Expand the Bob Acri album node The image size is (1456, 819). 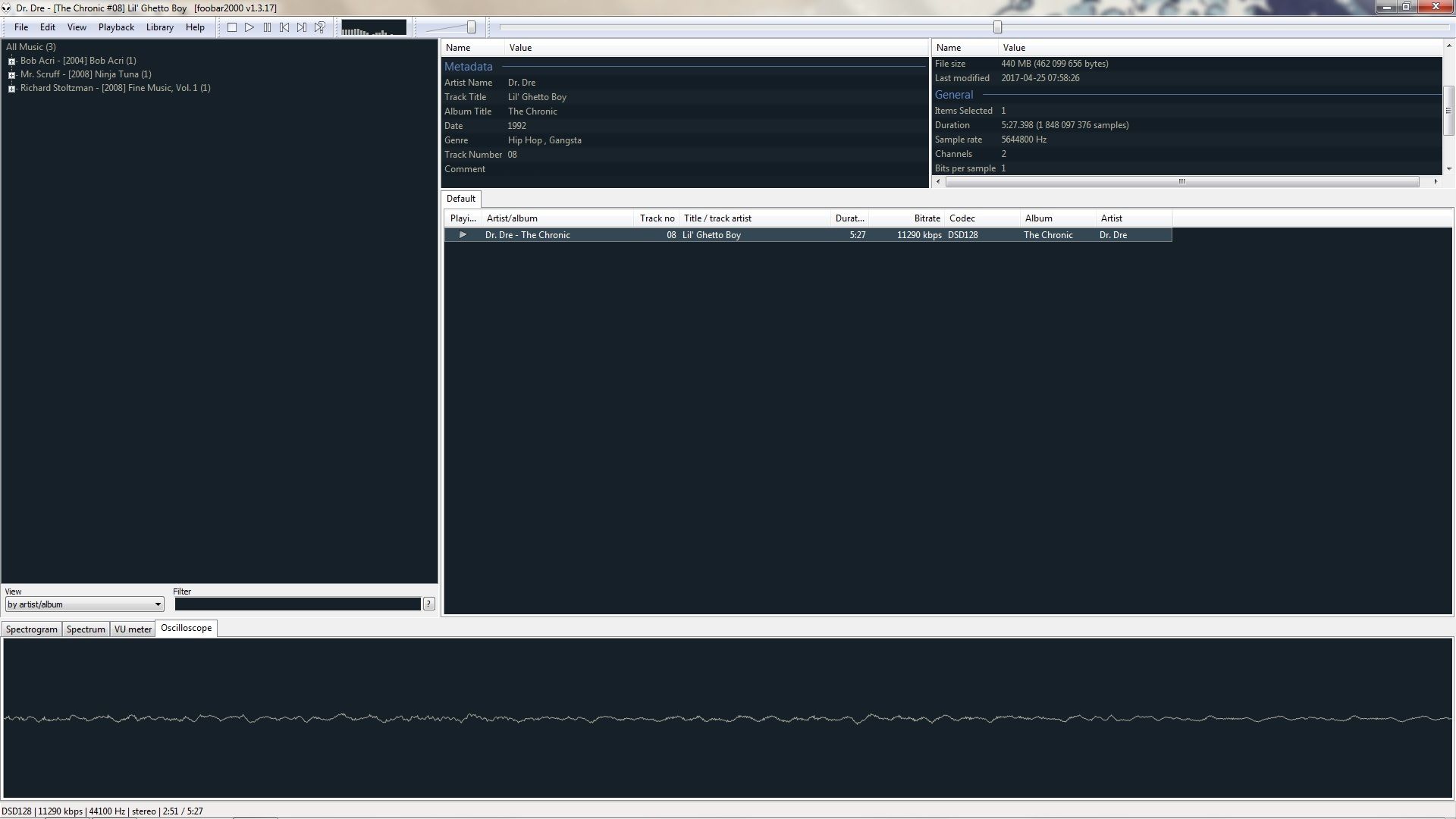tap(11, 61)
